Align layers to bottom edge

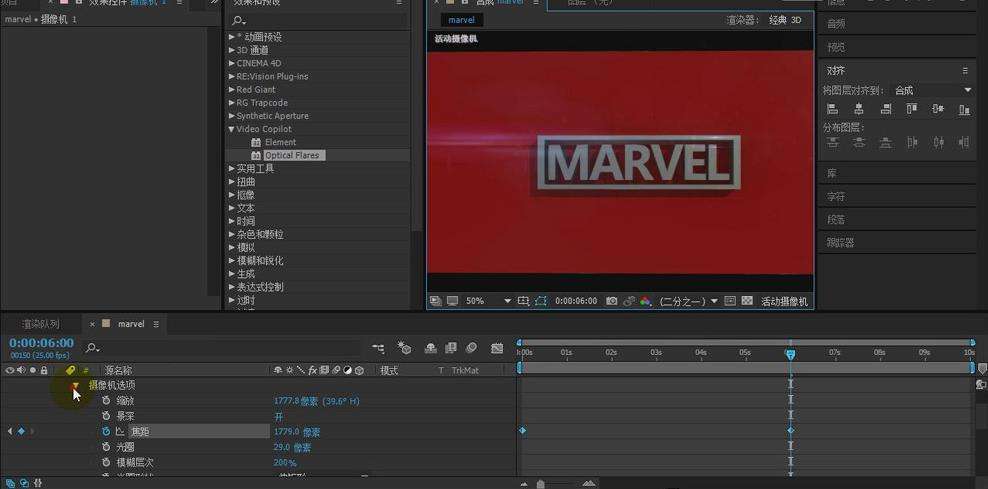coord(964,109)
